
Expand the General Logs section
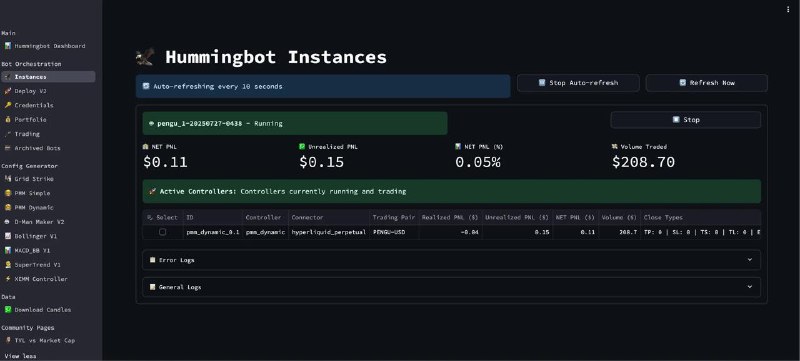[x=452, y=287]
